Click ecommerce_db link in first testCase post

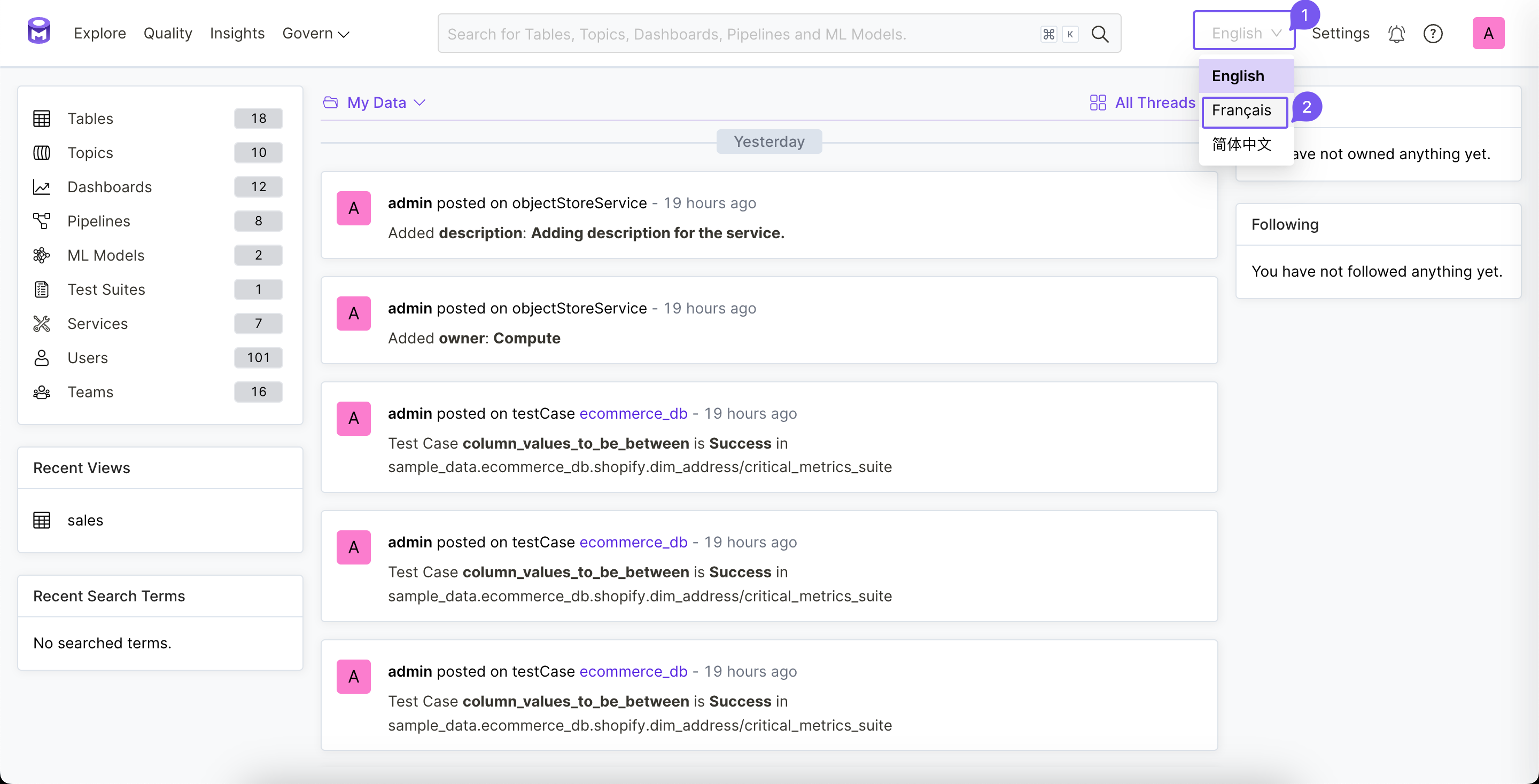(x=633, y=413)
